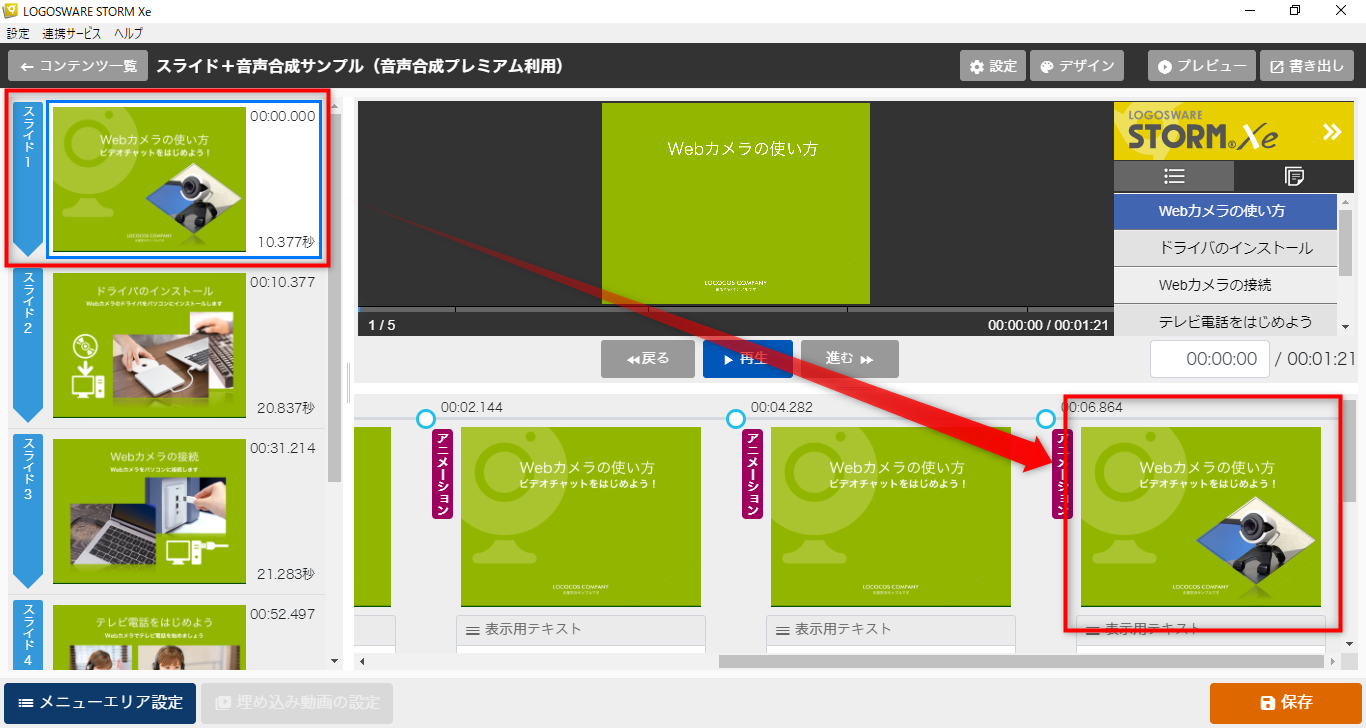This screenshot has width=1366, height=728.
Task: Click the current time input field
Action: (1209, 359)
